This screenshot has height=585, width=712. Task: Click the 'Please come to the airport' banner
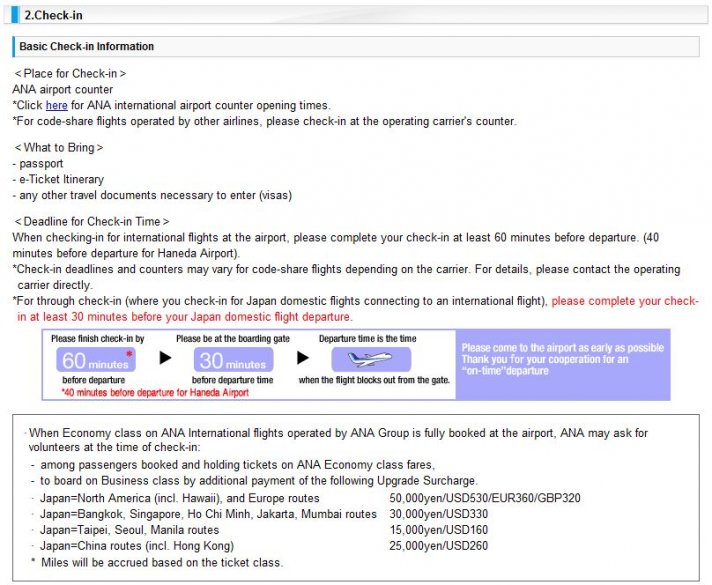pyautogui.click(x=561, y=360)
